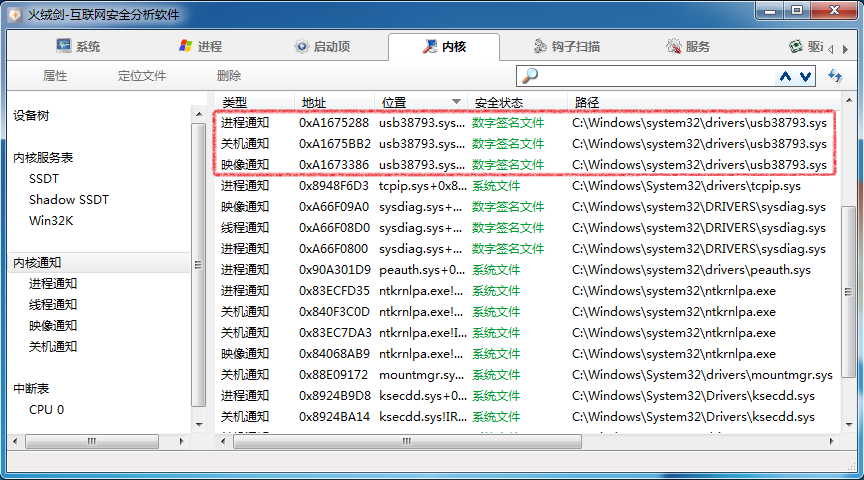Click the 删除 button
The height and width of the screenshot is (480, 864).
pyautogui.click(x=229, y=76)
